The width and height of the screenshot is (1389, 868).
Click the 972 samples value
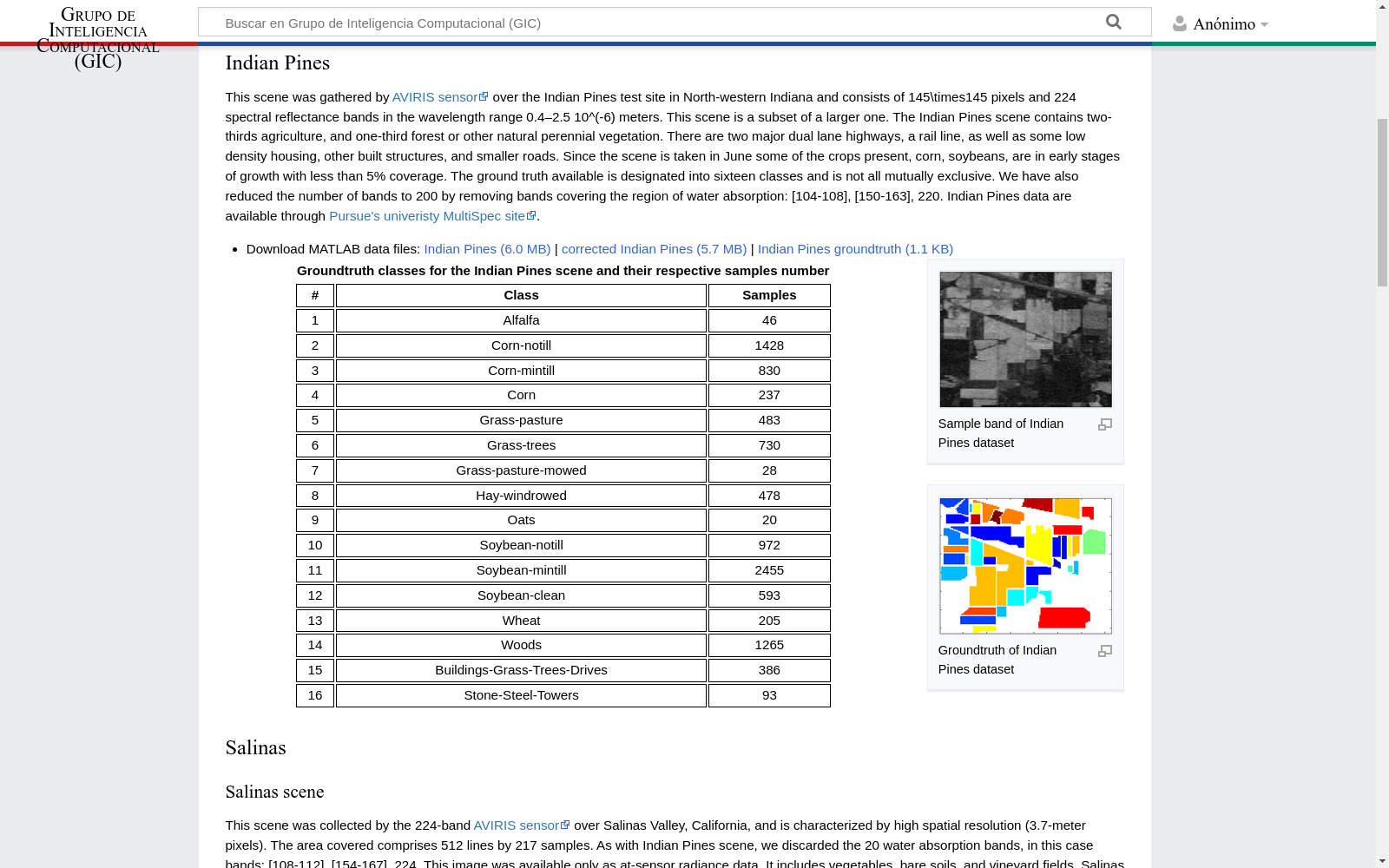[x=769, y=546]
